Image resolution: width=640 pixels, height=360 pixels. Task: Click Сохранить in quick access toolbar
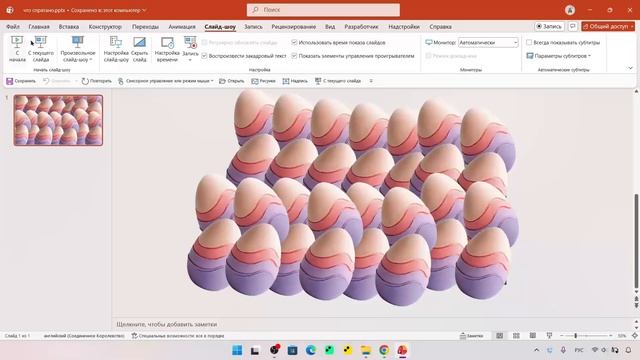(x=21, y=81)
